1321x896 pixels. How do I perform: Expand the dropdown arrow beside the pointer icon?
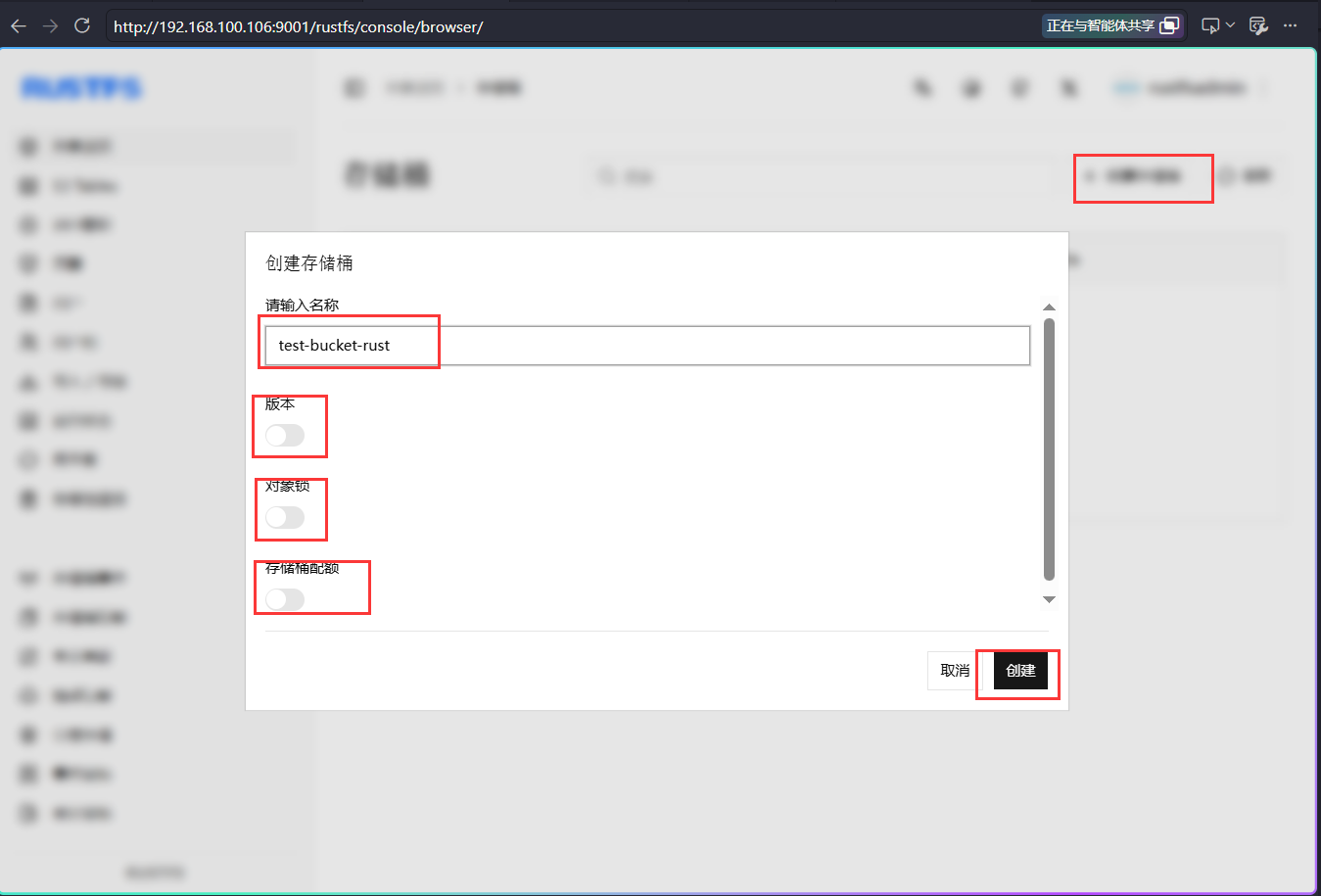[1230, 25]
